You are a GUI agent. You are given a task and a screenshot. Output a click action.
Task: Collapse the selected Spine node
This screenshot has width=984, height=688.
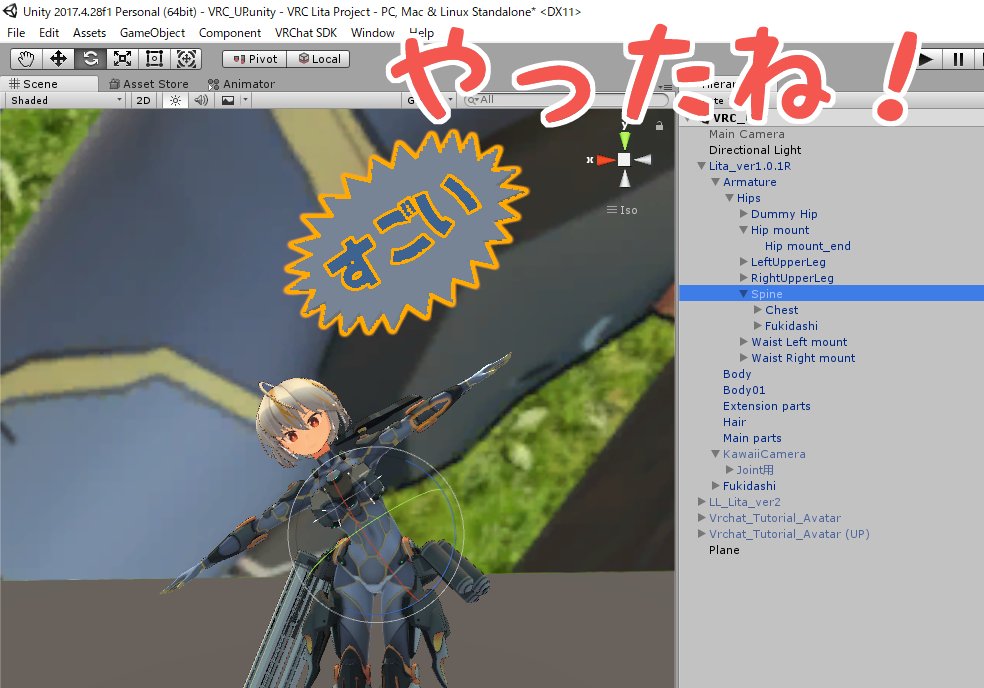click(744, 294)
